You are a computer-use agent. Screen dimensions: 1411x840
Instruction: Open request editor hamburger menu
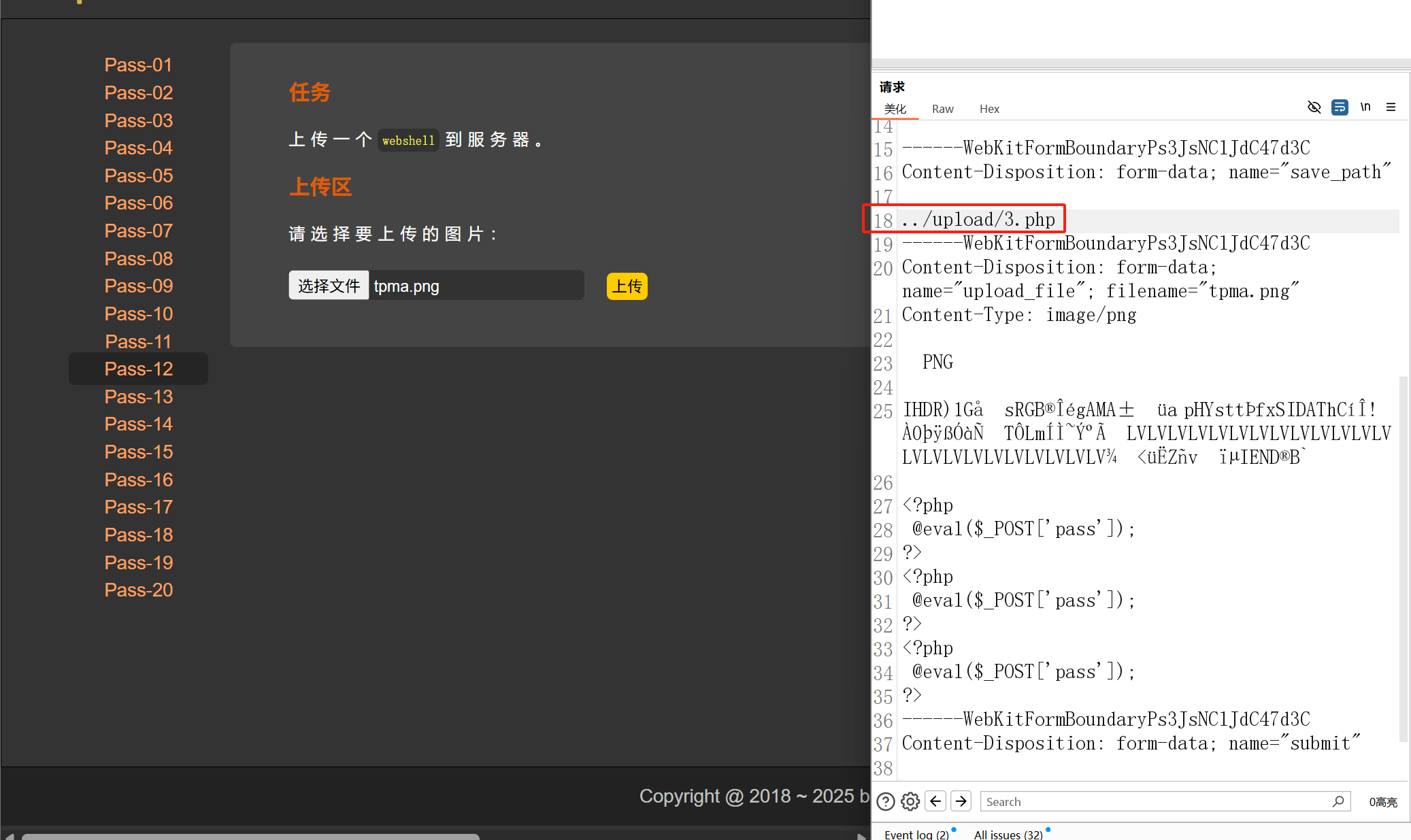(x=1391, y=107)
